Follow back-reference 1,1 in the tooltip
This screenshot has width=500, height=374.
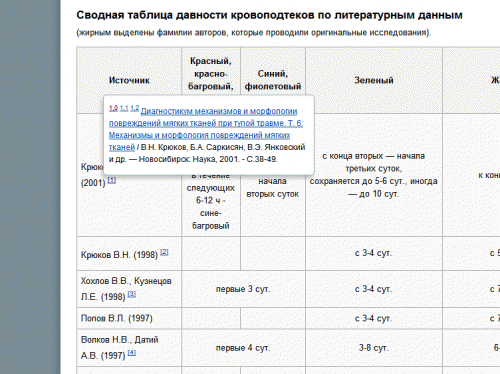(124, 108)
